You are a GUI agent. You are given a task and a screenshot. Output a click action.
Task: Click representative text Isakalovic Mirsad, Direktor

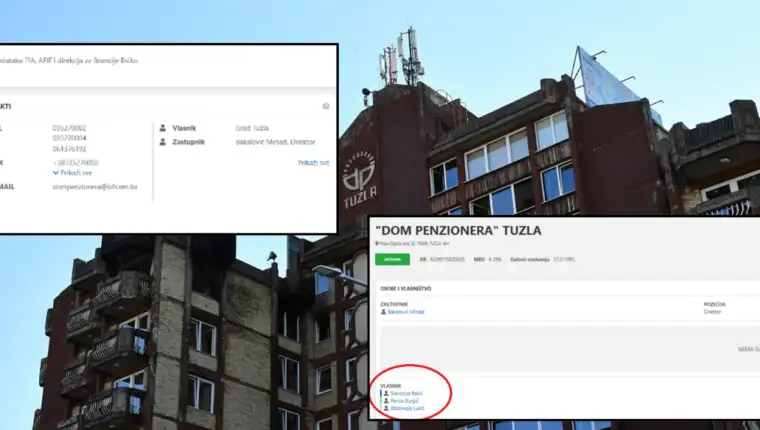pos(275,142)
